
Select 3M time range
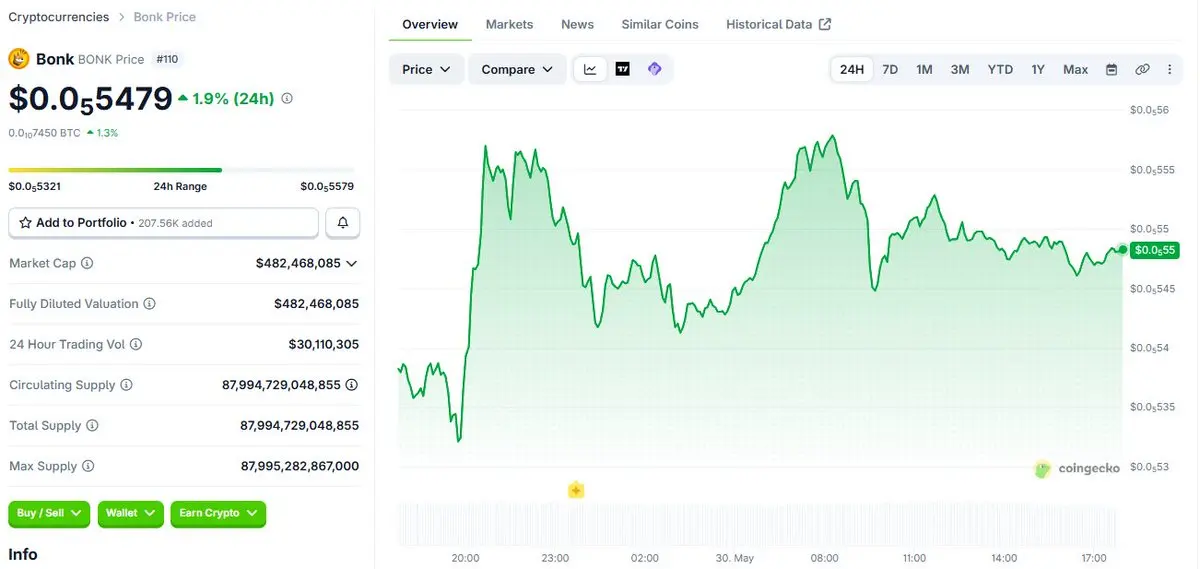click(960, 69)
